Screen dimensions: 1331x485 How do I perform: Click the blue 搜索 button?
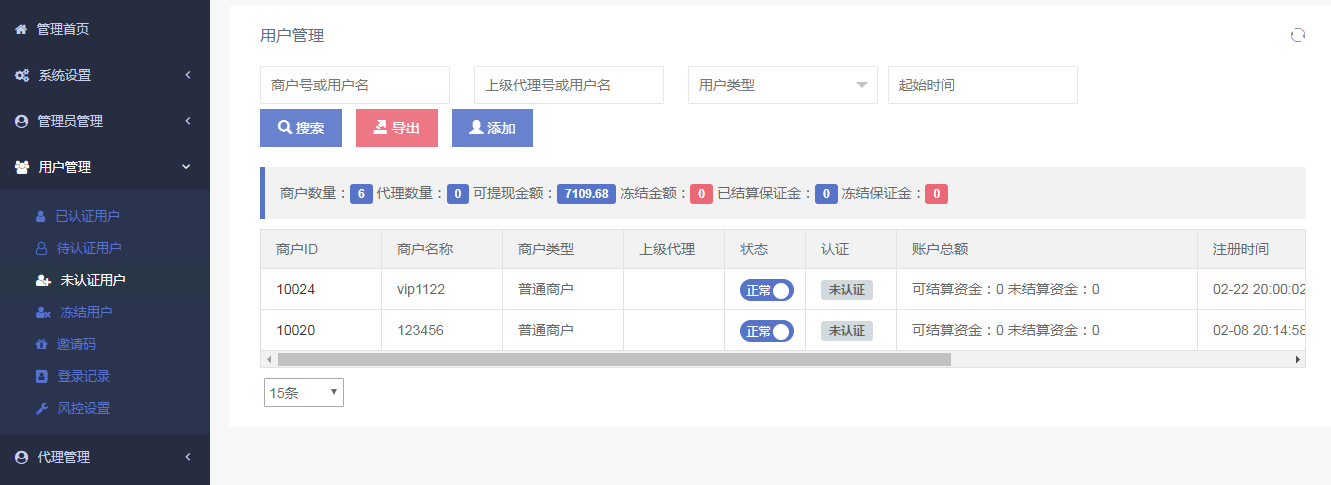click(x=301, y=128)
